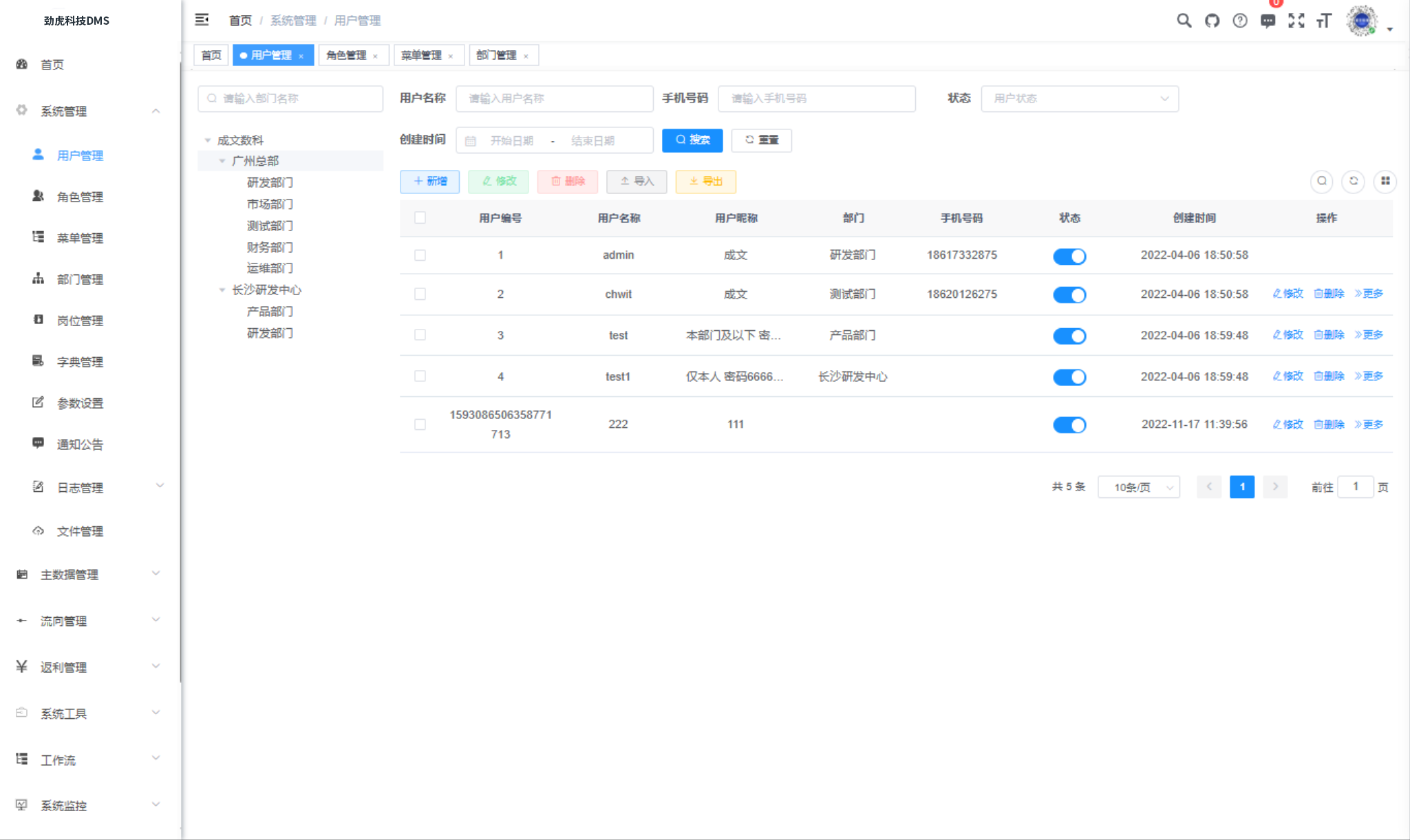The height and width of the screenshot is (840, 1410).
Task: Toggle fullscreen mode using the expand icon
Action: [x=1297, y=21]
